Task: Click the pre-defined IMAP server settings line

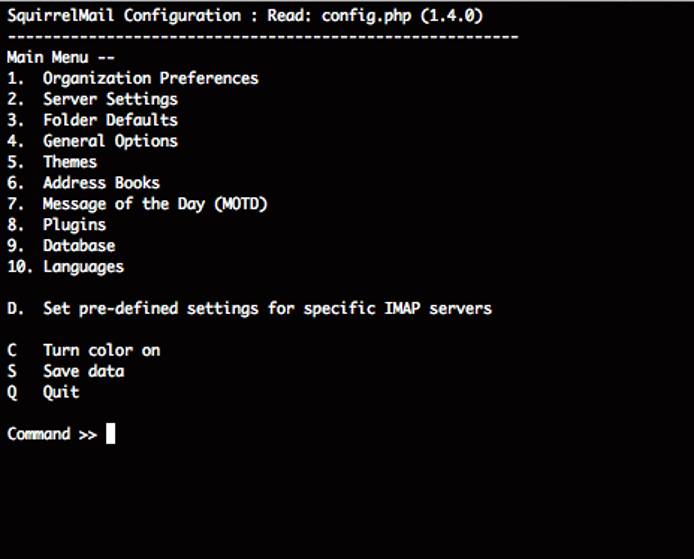Action: pos(267,309)
